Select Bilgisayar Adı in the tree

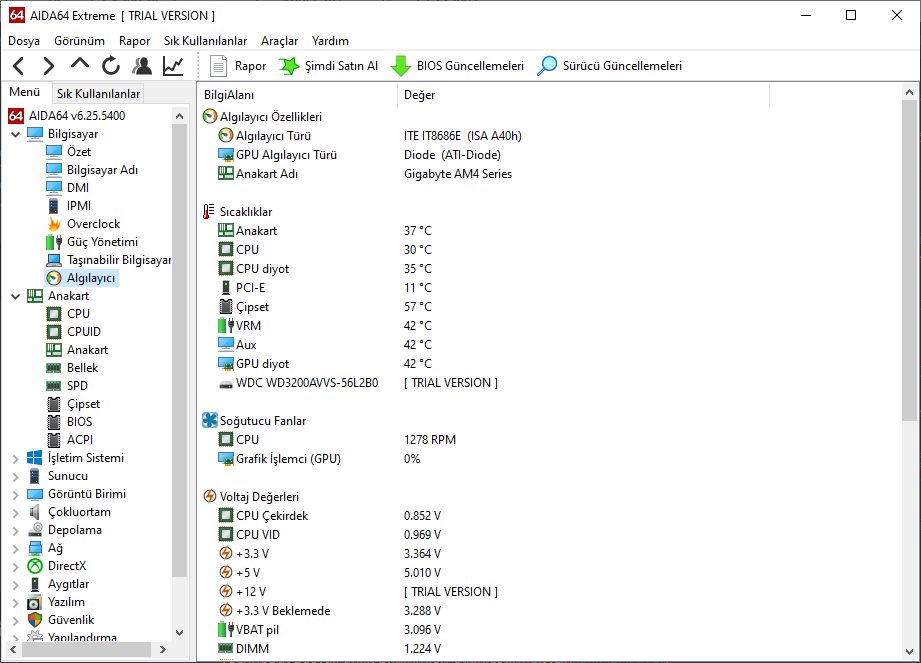pyautogui.click(x=102, y=170)
